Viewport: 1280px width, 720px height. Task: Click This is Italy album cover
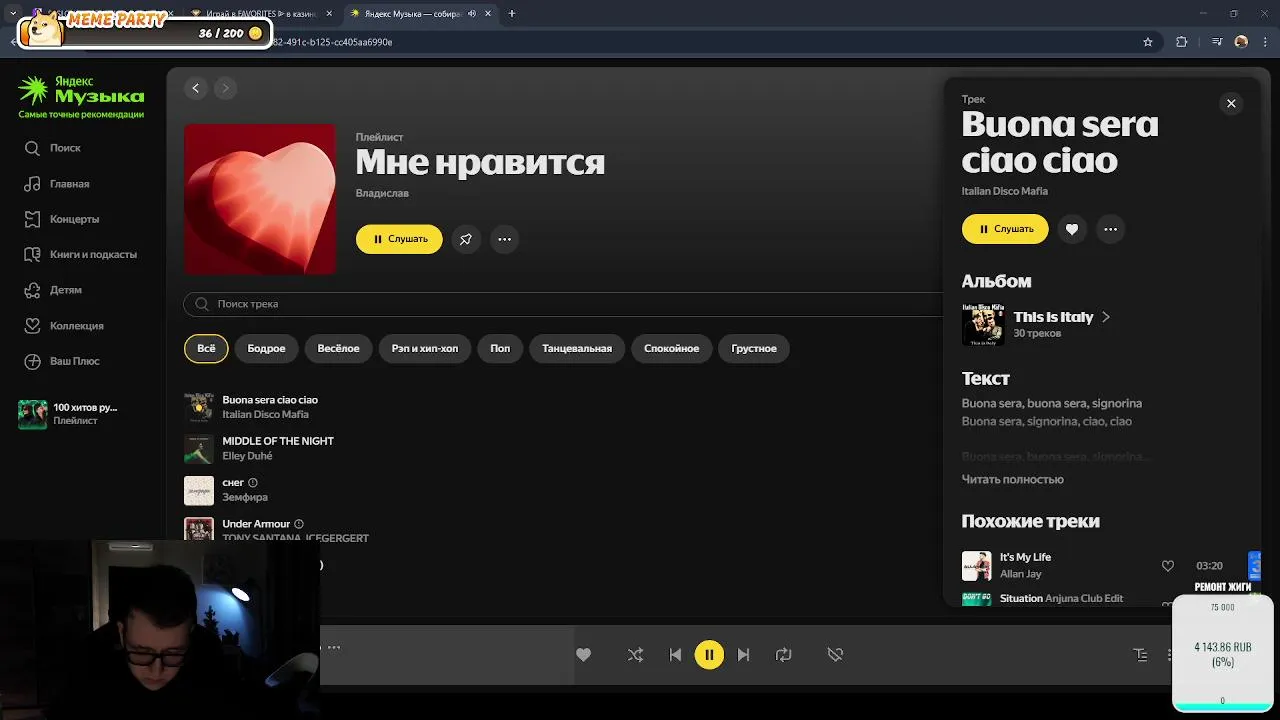click(983, 325)
